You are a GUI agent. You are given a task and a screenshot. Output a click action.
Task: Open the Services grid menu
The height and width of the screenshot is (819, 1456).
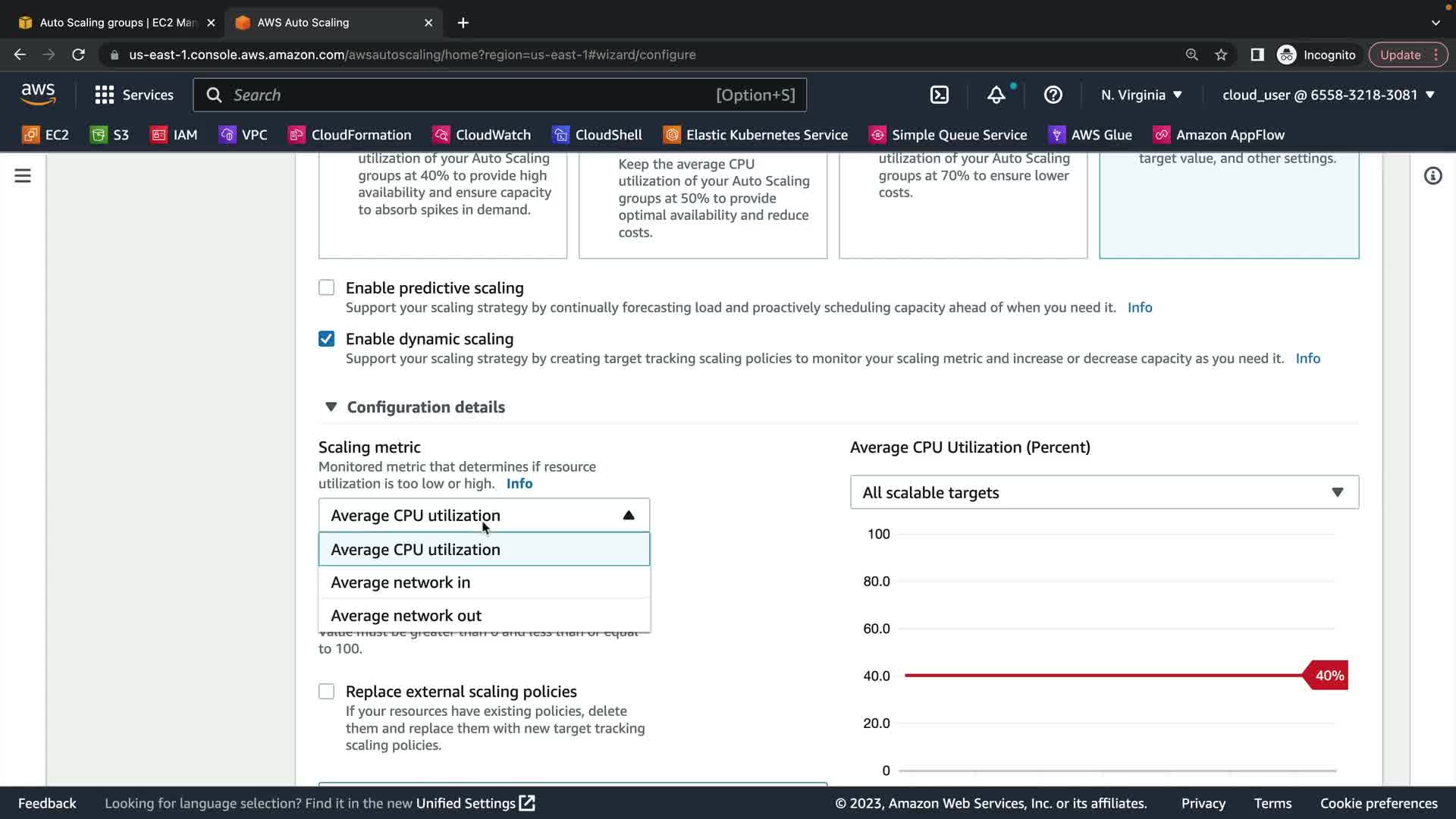[133, 95]
